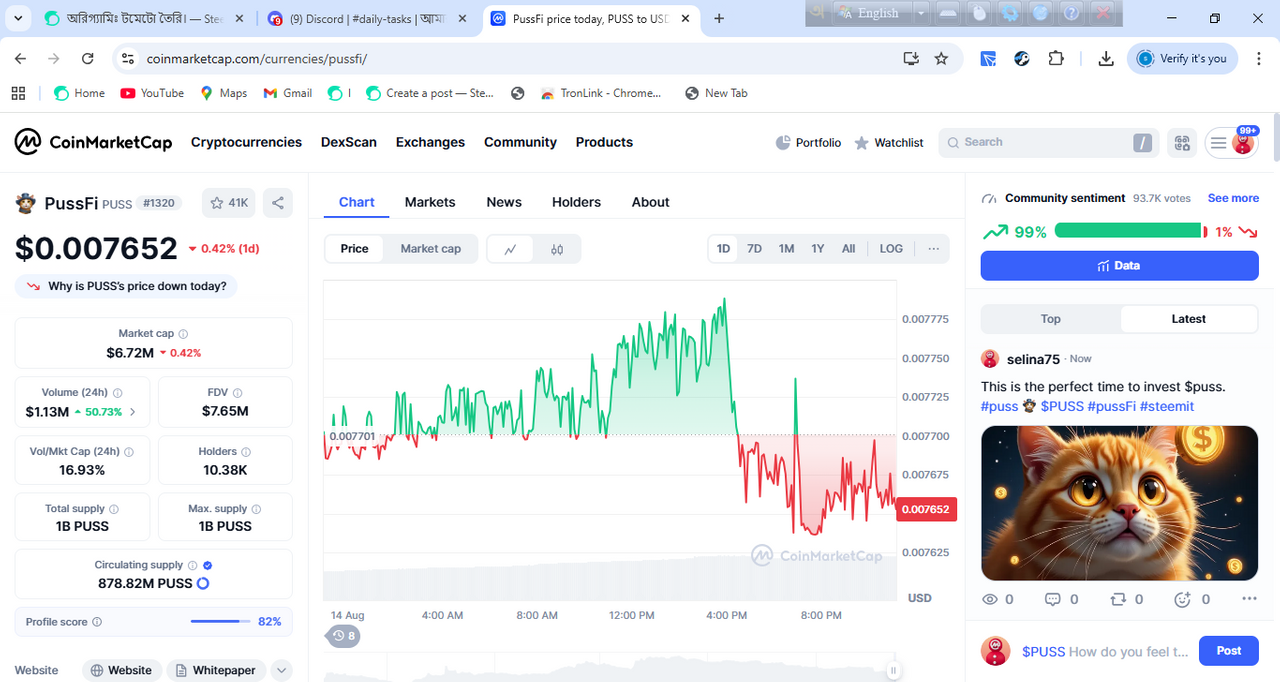
Task: Click the Profile score info icon
Action: pyautogui.click(x=97, y=622)
